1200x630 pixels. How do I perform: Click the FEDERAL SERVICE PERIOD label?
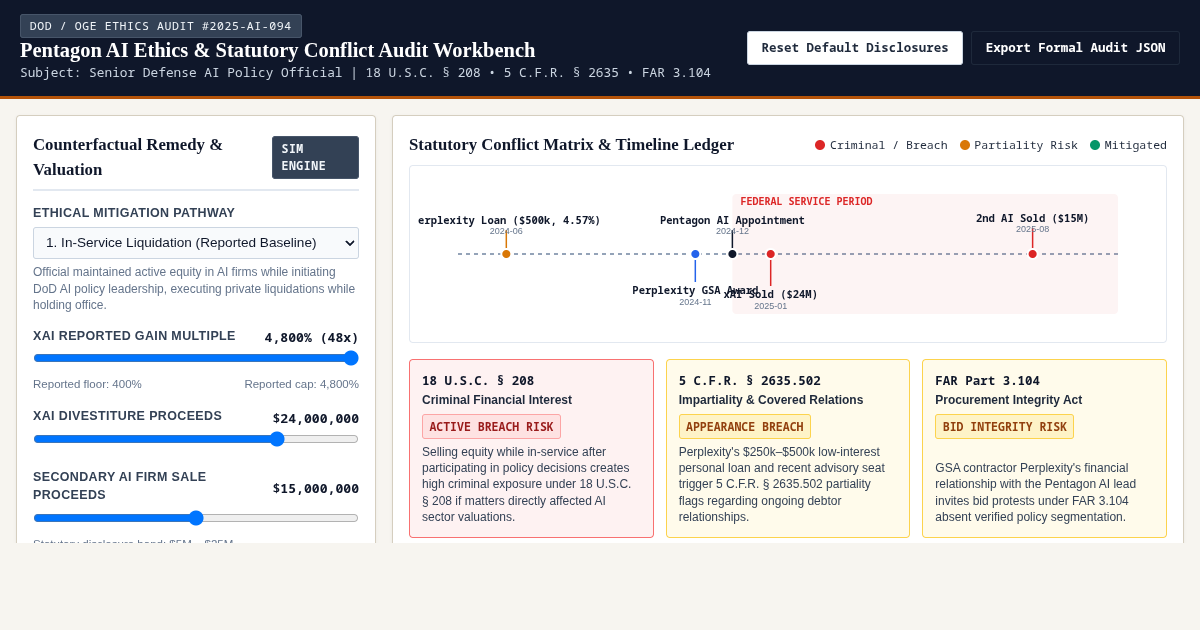click(806, 202)
